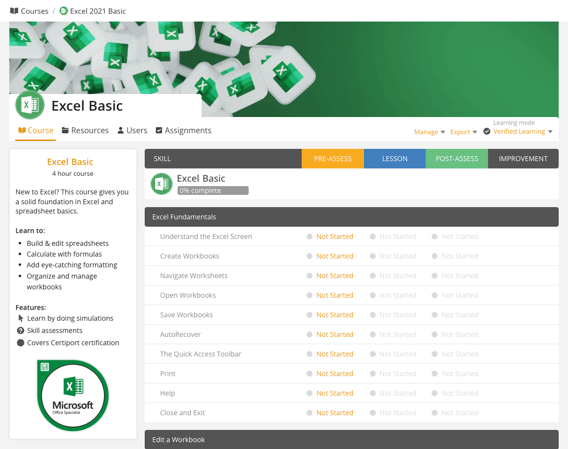Click the Skill assessments question mark icon
The width and height of the screenshot is (568, 449).
(21, 330)
